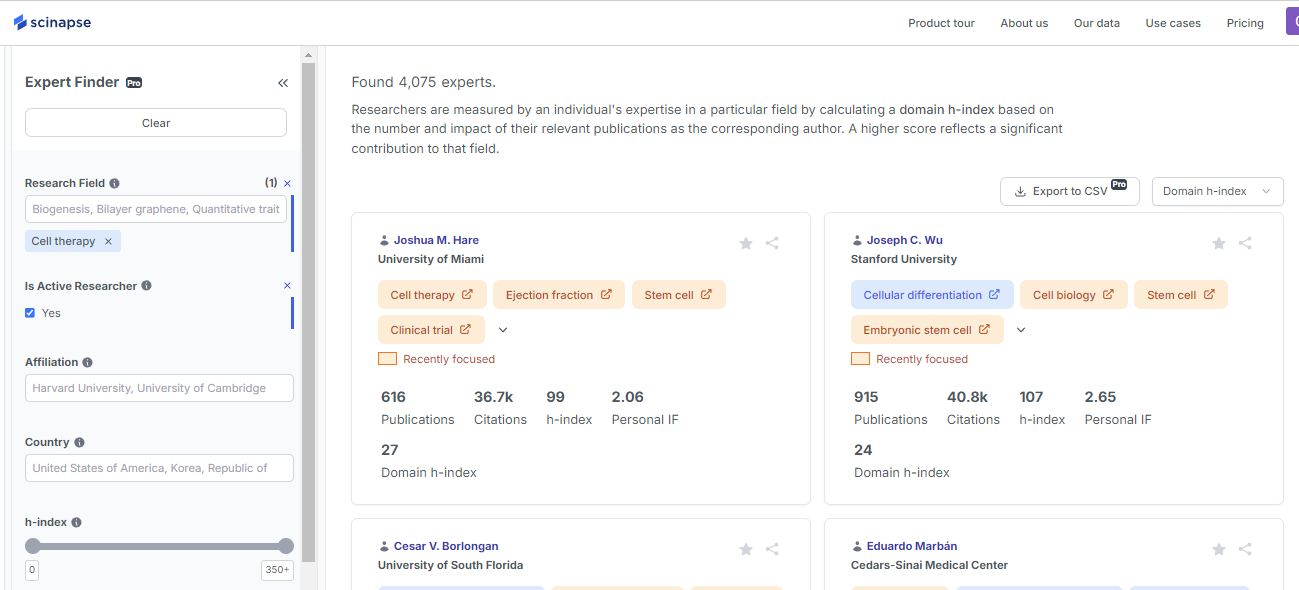Screen dimensions: 1299x590
Task: Open the Domain h-index sorting dropdown
Action: 1217,191
